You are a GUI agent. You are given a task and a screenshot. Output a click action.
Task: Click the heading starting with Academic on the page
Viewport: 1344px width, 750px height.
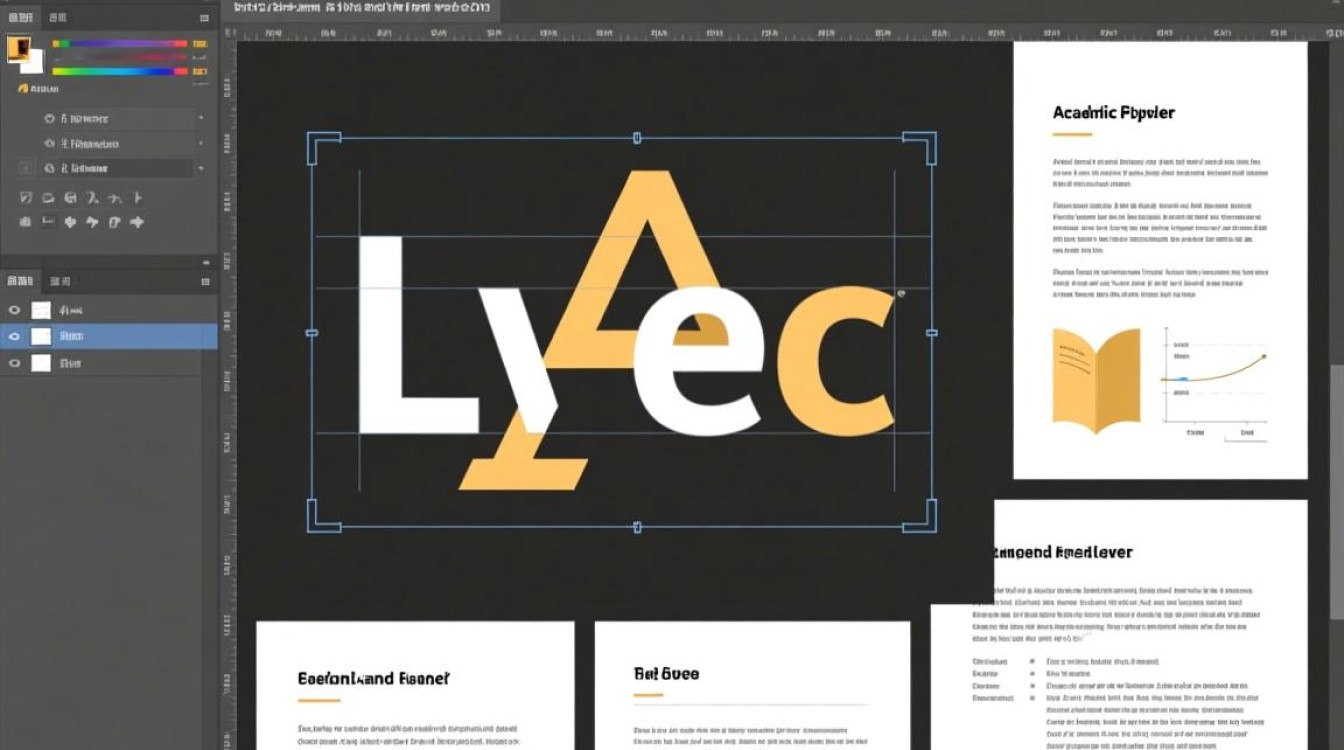(x=1114, y=113)
